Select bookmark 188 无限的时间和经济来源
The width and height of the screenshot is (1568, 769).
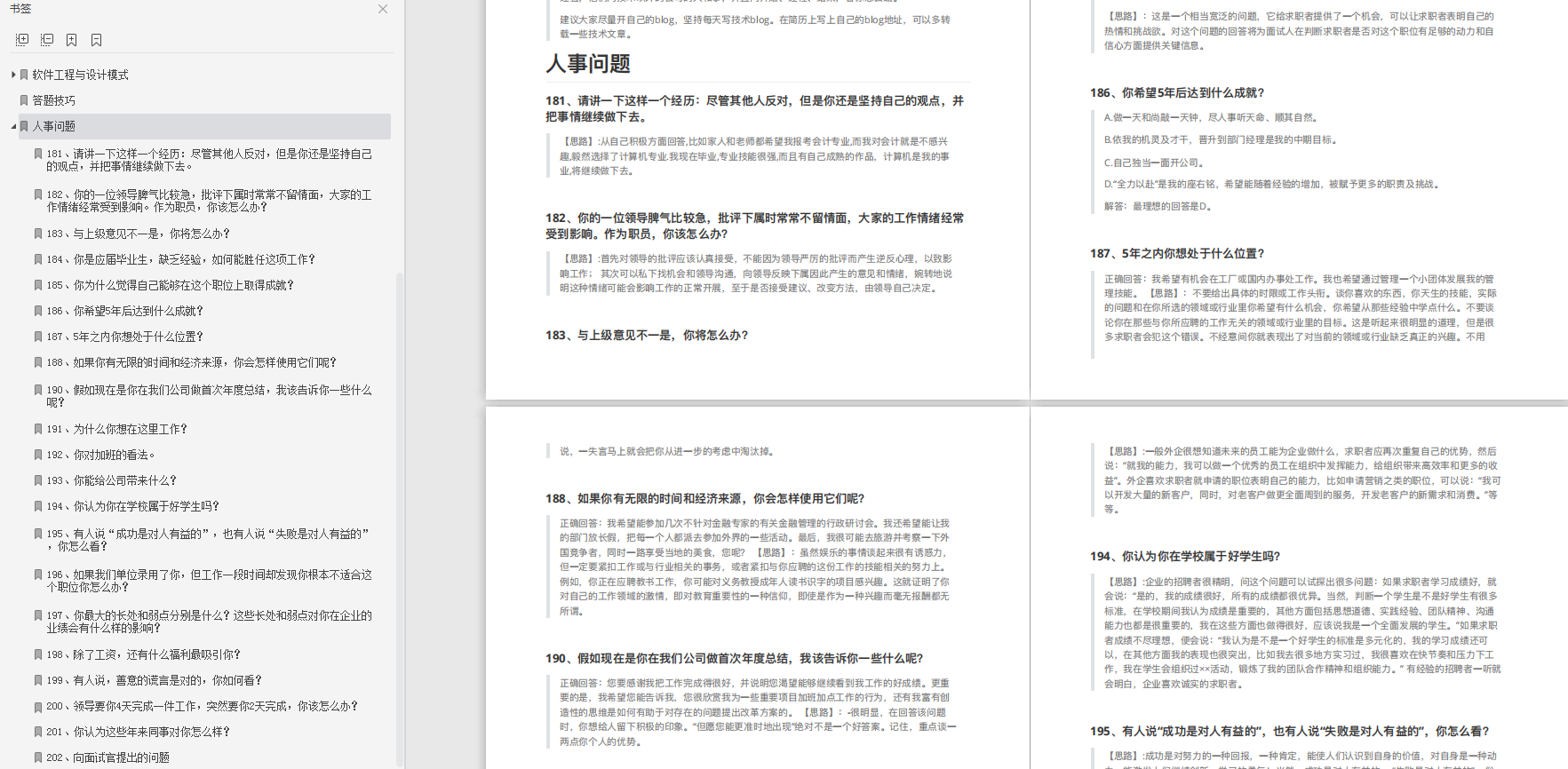191,362
